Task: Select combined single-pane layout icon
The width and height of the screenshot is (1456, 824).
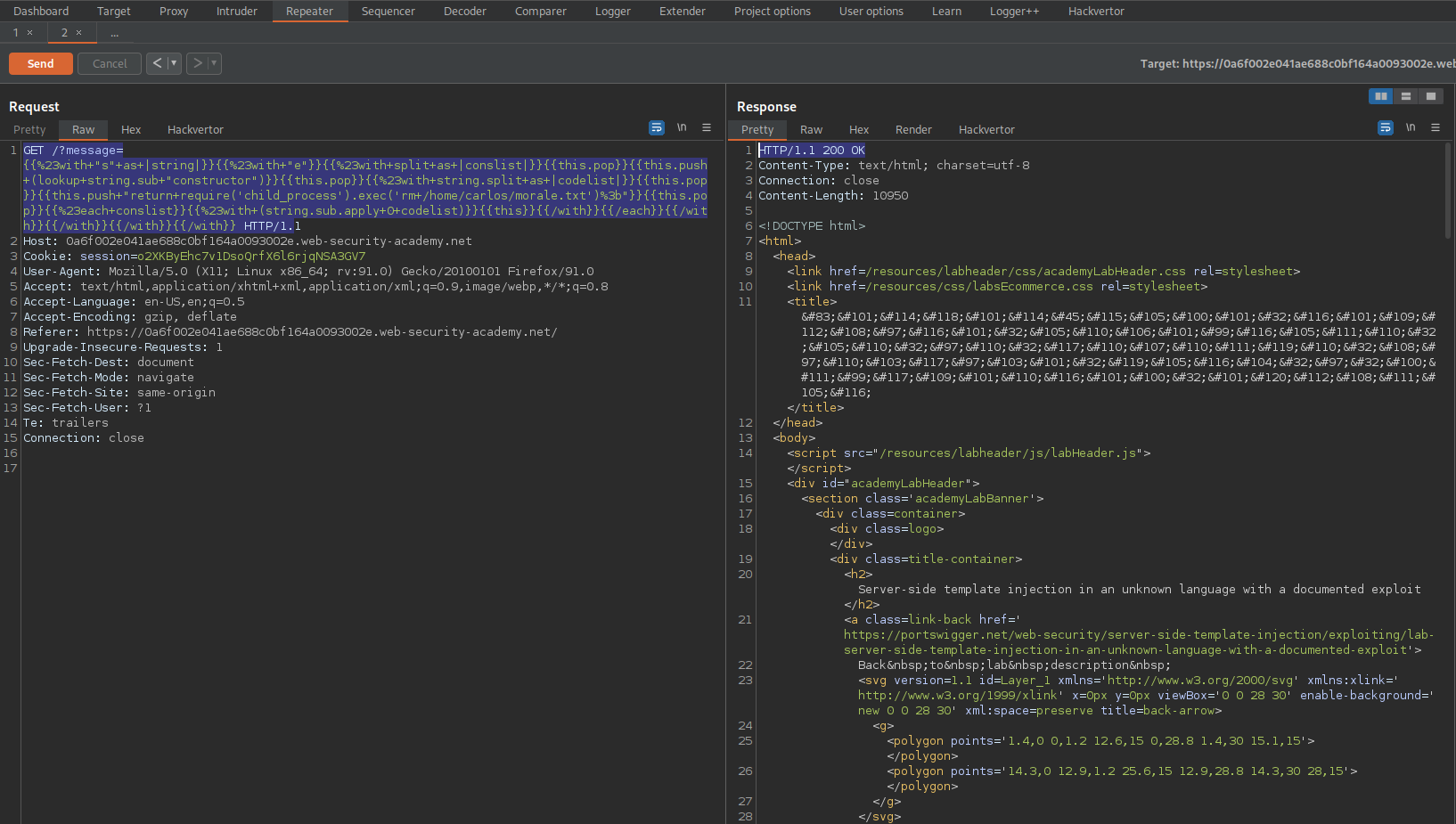Action: click(1431, 96)
